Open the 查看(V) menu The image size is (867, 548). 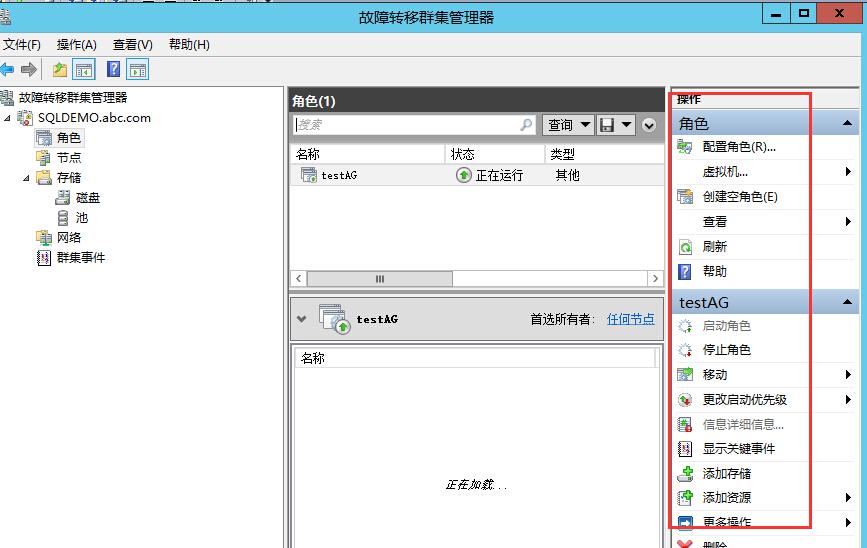point(133,45)
